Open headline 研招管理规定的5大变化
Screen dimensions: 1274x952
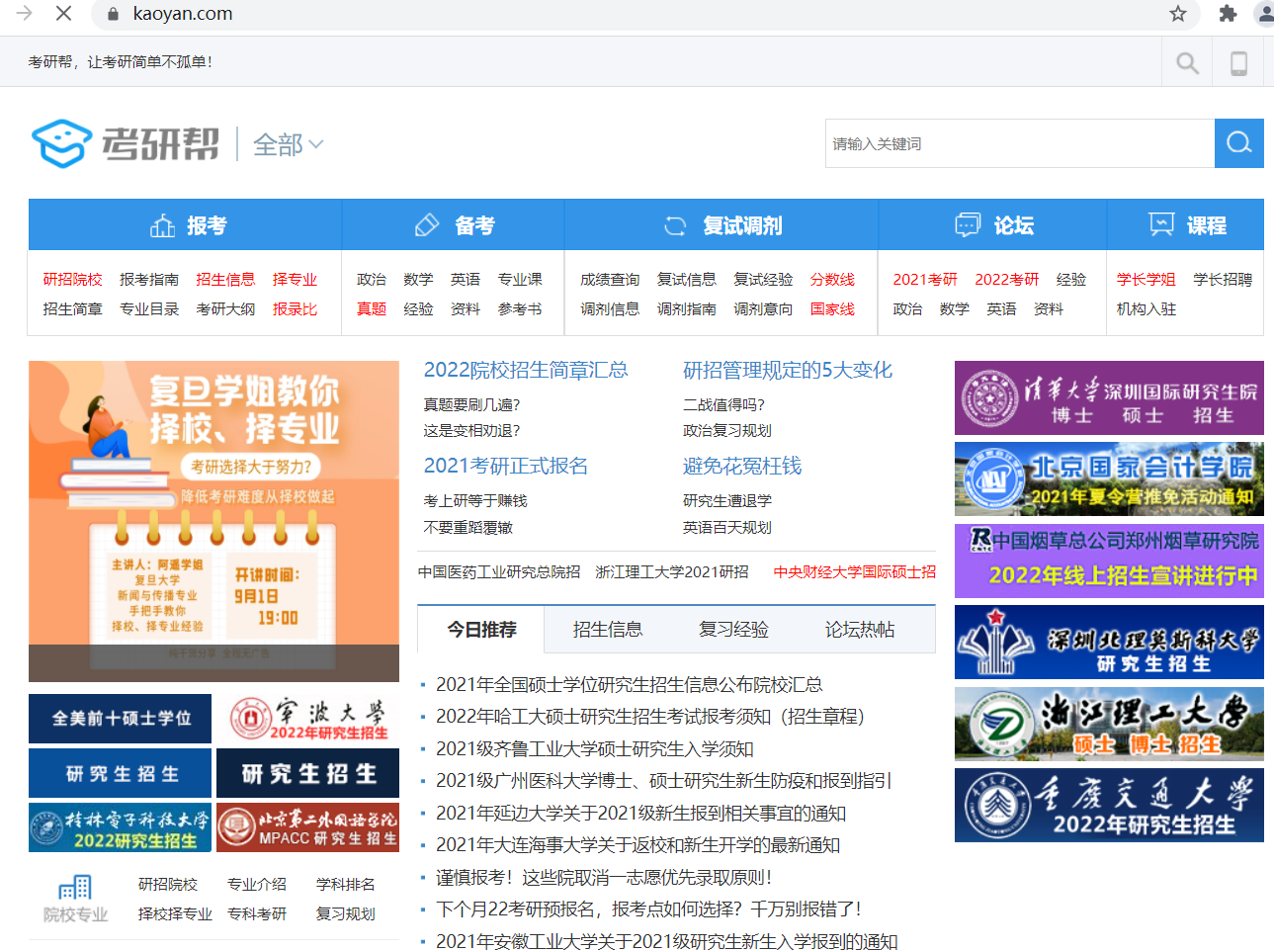[x=788, y=370]
